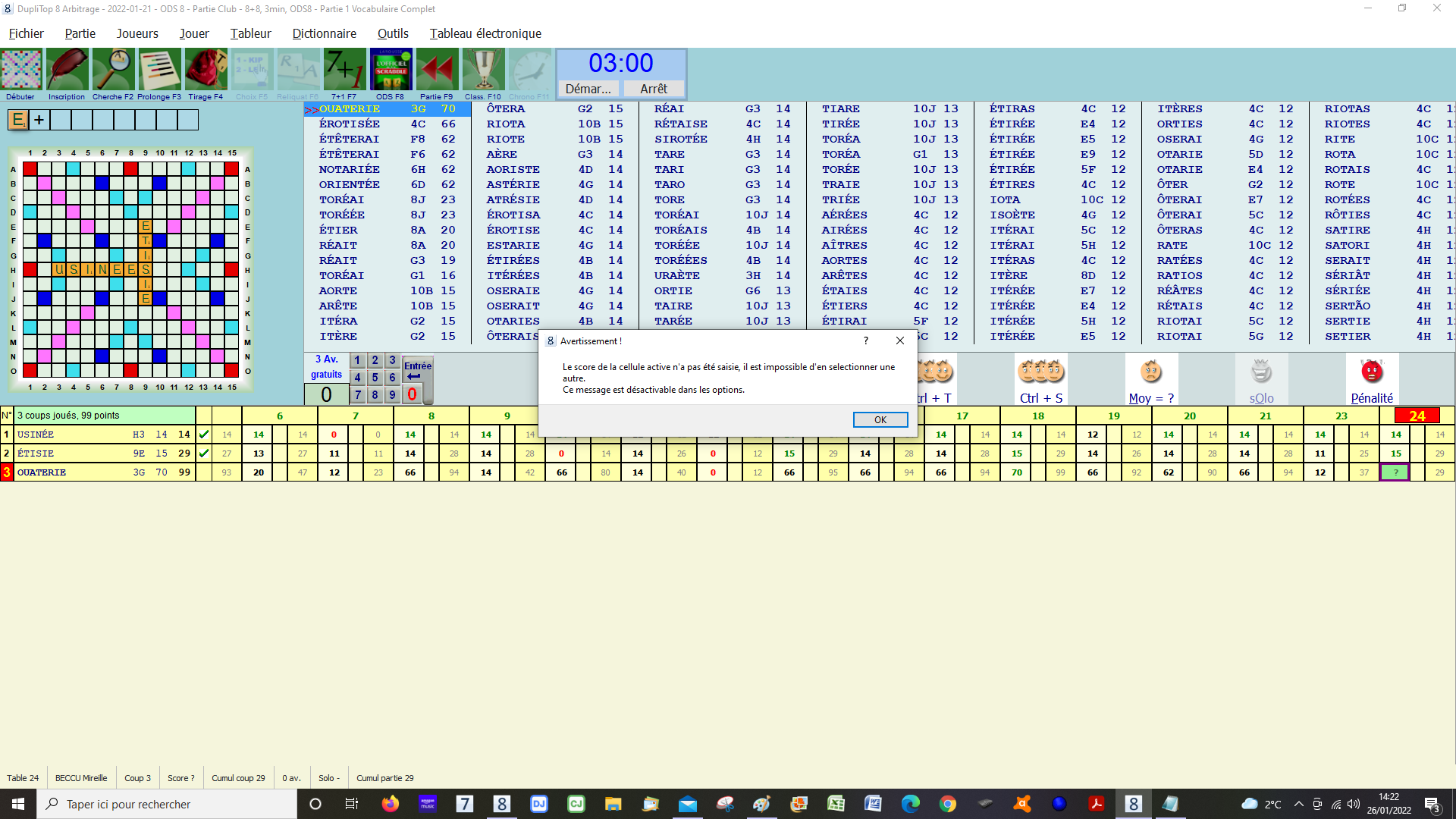Click the red Pénalité face icon

point(1372,372)
